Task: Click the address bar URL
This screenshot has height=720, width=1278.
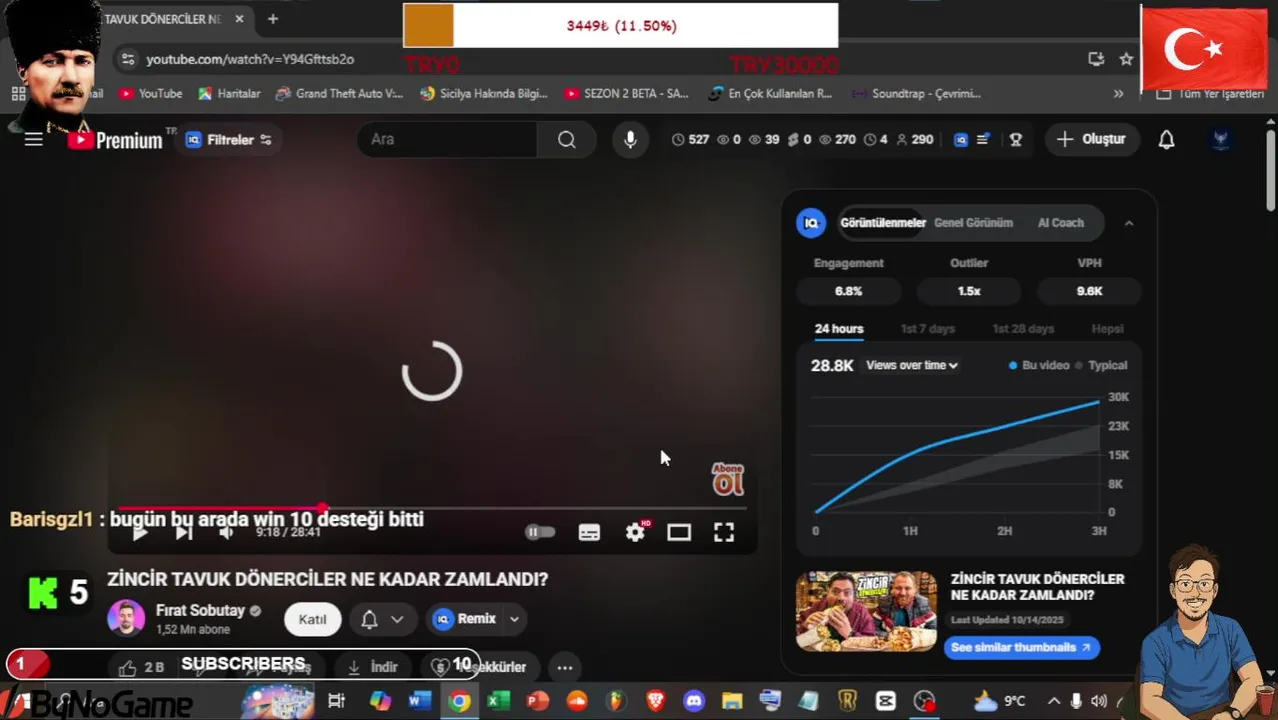Action: [x=250, y=59]
